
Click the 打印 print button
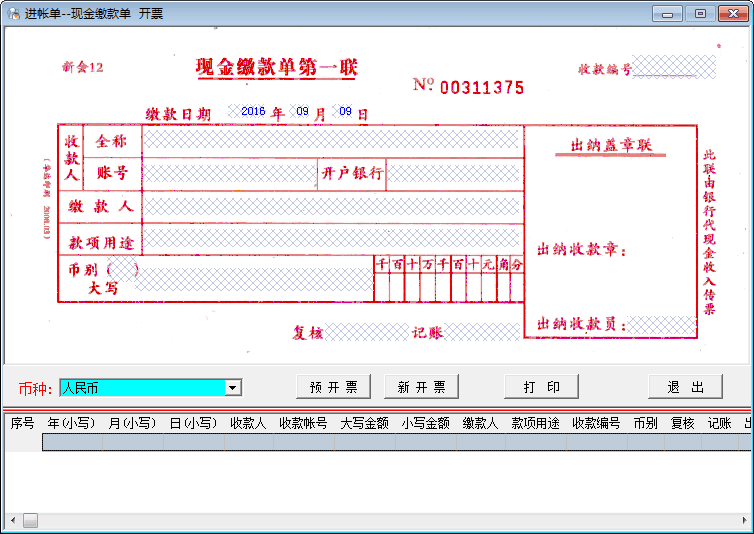[541, 387]
